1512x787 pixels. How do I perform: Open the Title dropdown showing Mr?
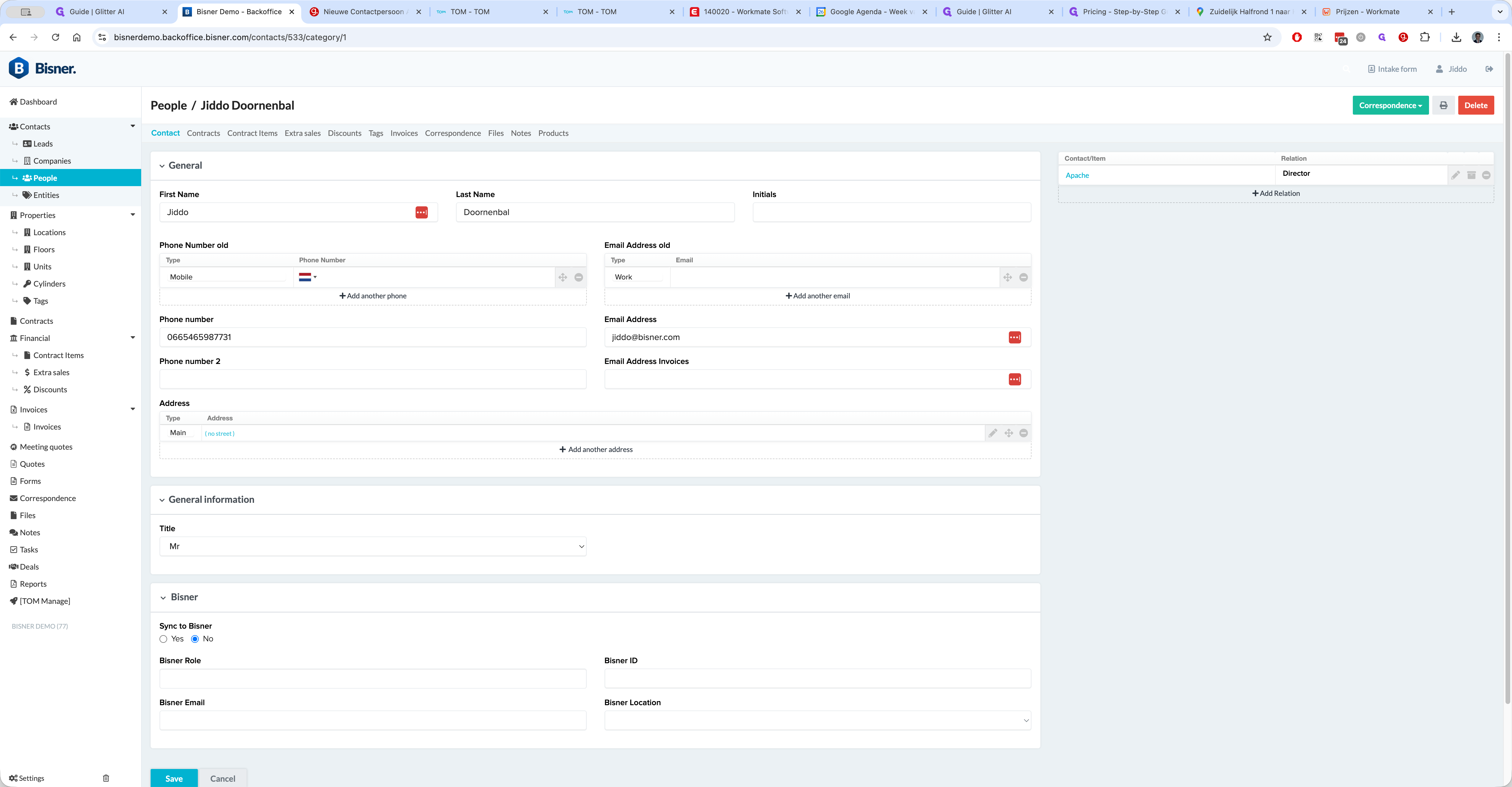pyautogui.click(x=373, y=546)
